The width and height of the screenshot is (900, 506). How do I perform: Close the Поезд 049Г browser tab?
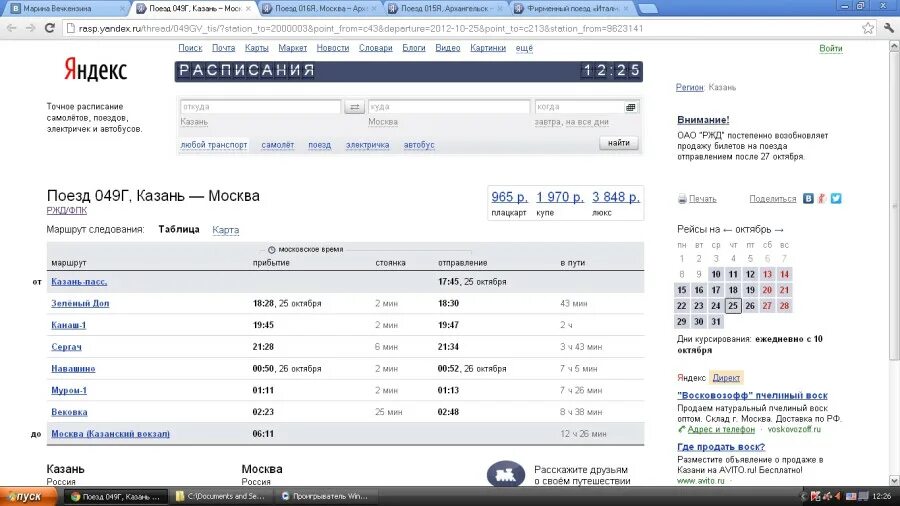point(248,9)
